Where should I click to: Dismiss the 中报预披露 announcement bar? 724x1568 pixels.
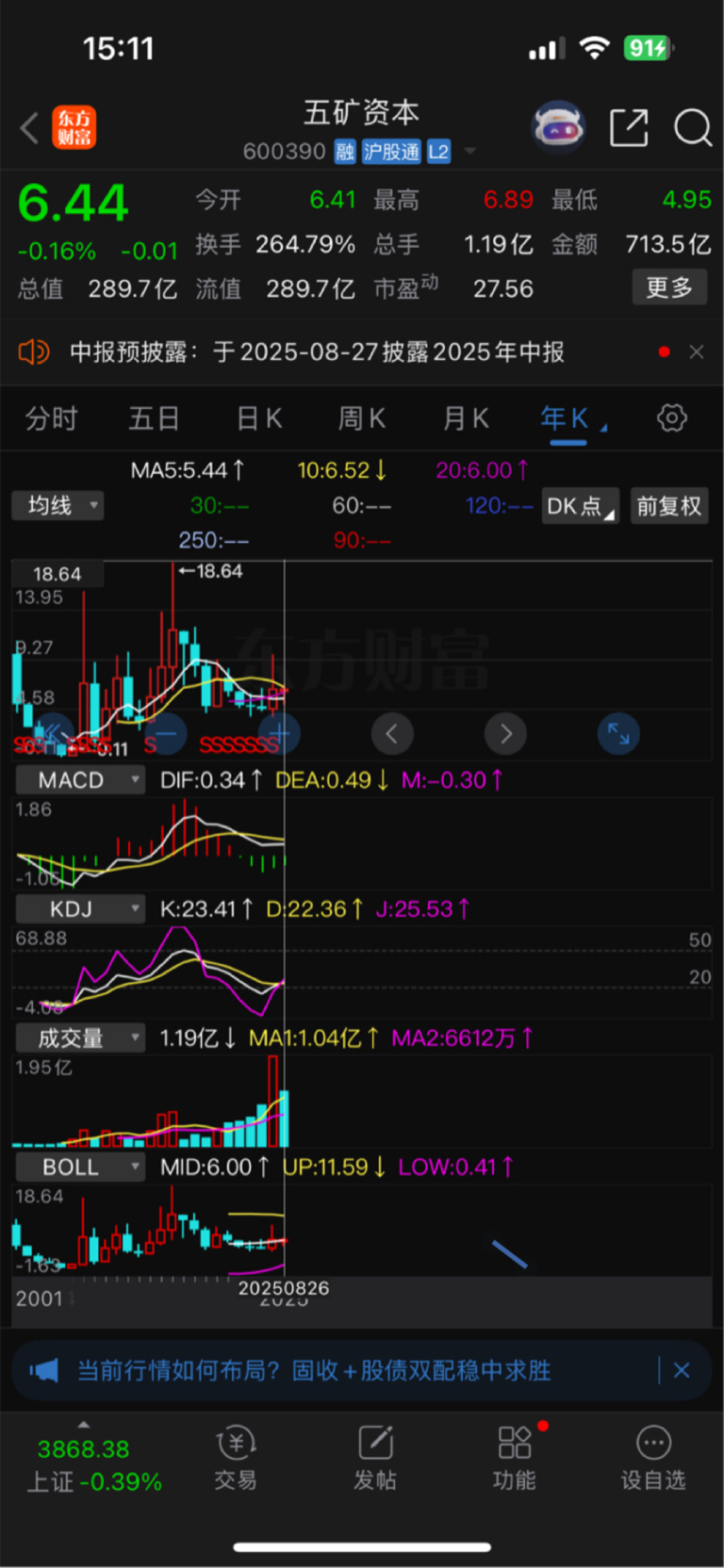[x=697, y=351]
